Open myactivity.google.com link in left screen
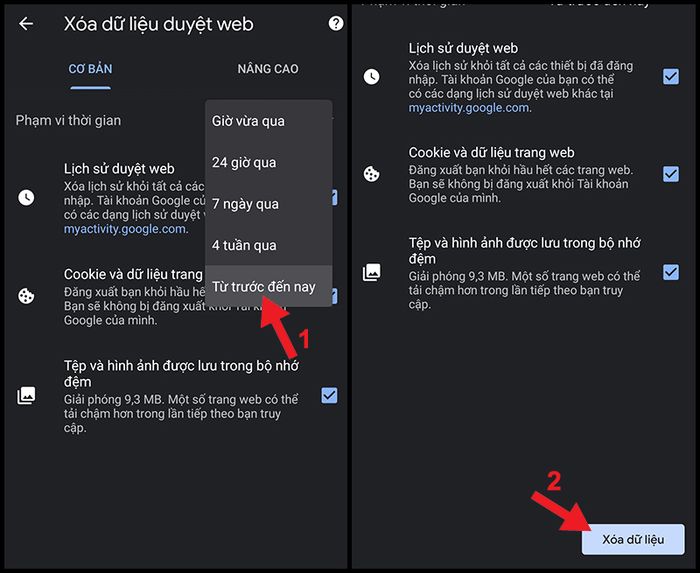700x573 pixels. click(125, 229)
